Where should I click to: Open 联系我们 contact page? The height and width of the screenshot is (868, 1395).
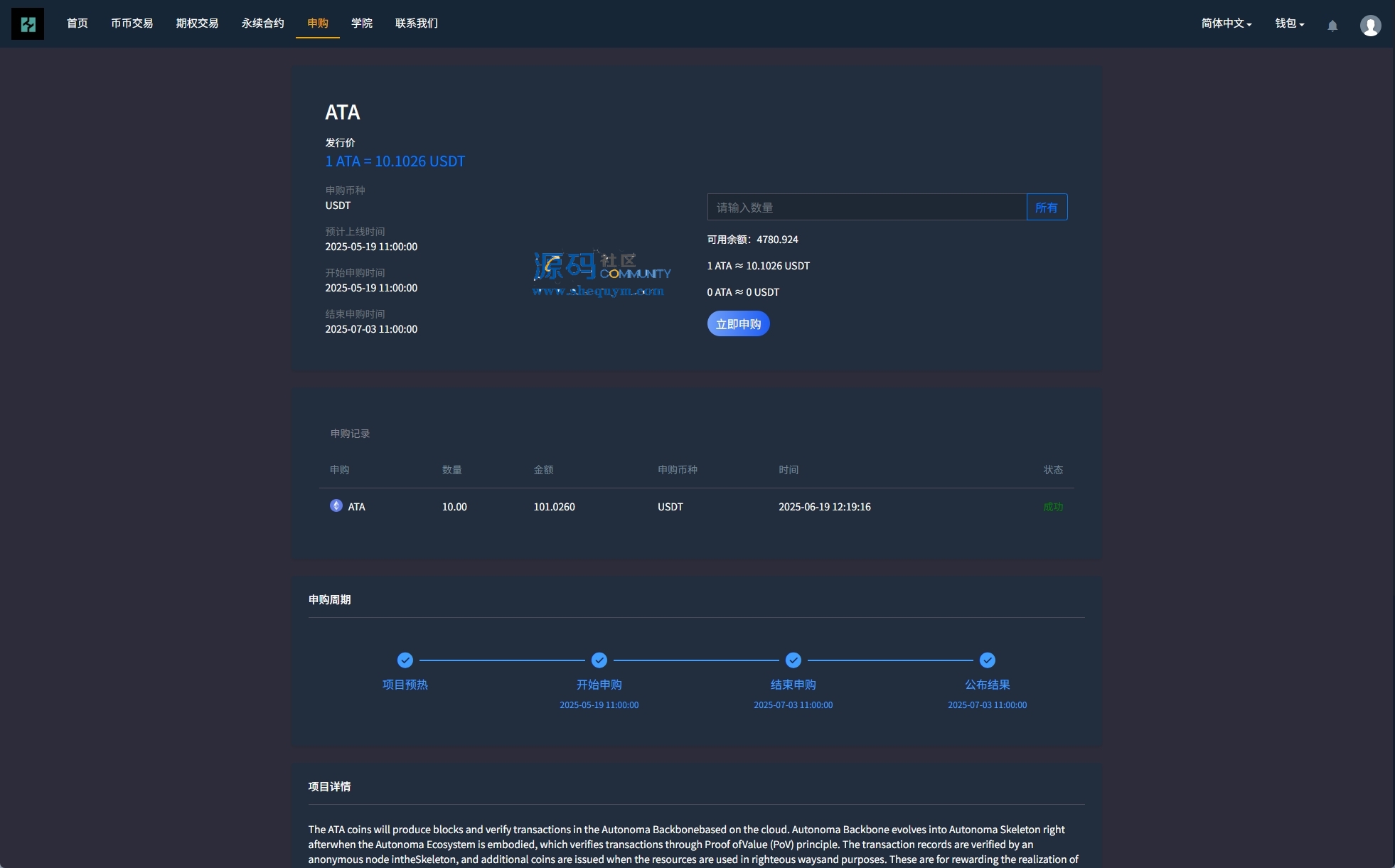pyautogui.click(x=417, y=23)
